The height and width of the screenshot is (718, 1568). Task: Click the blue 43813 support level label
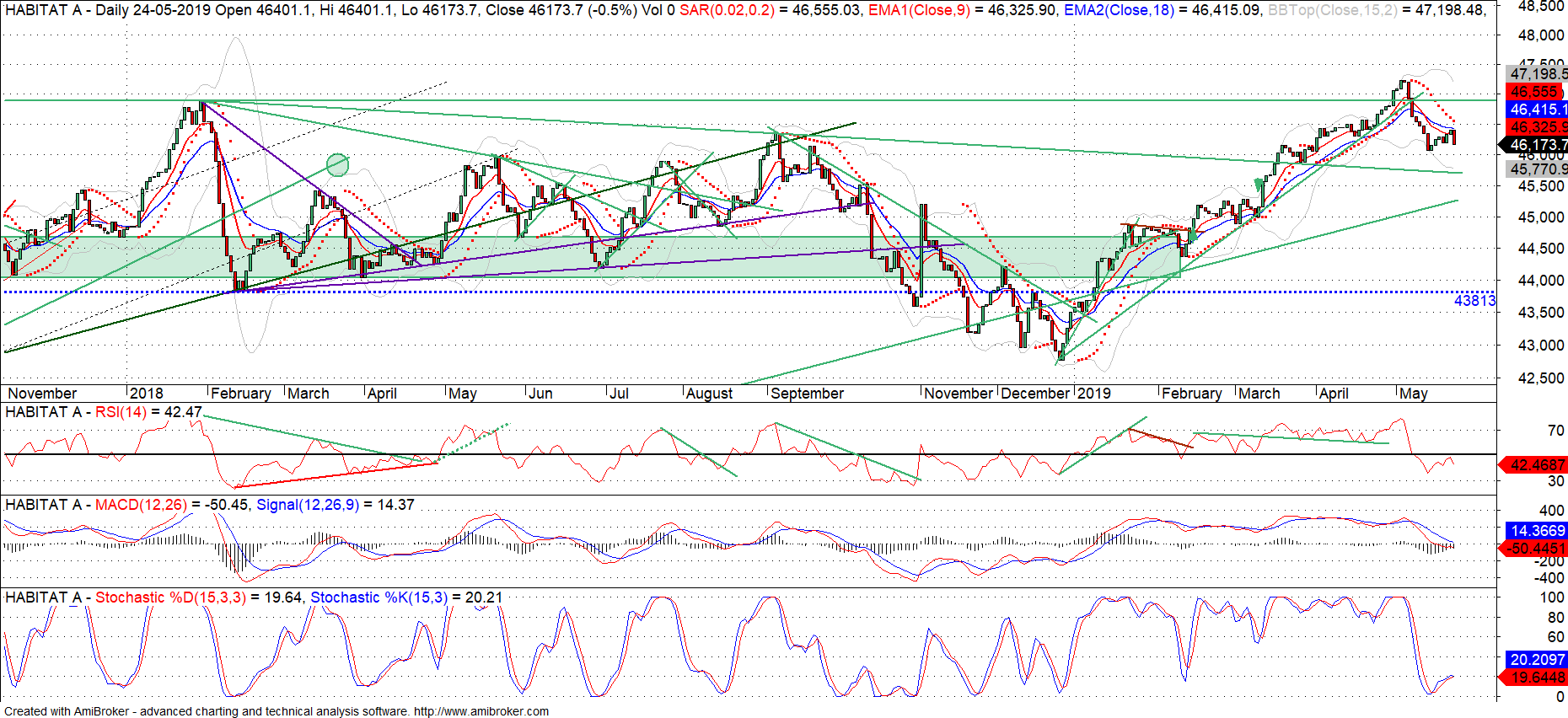tap(1474, 301)
